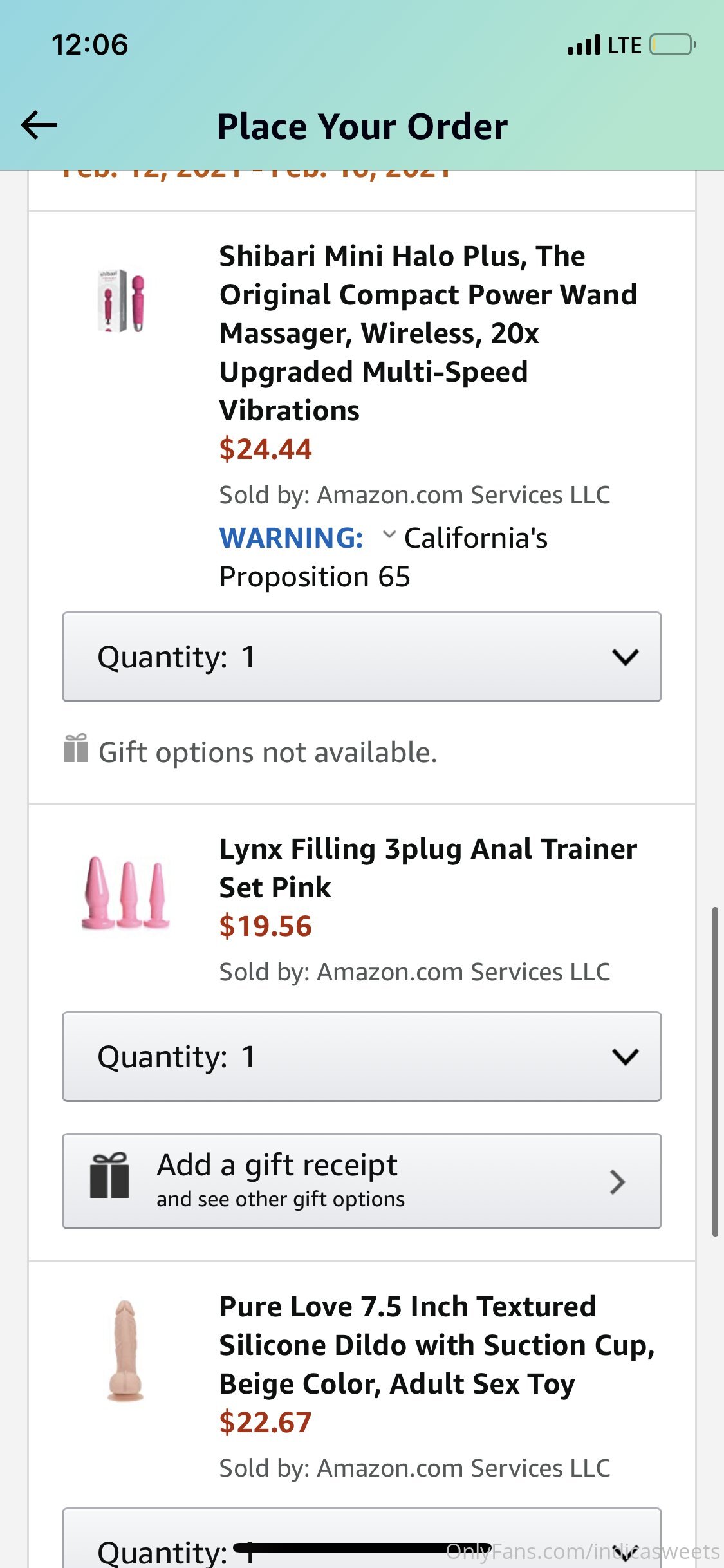Open Pure Love 7.5 Inch product title
The image size is (724, 1568).
tap(436, 1345)
